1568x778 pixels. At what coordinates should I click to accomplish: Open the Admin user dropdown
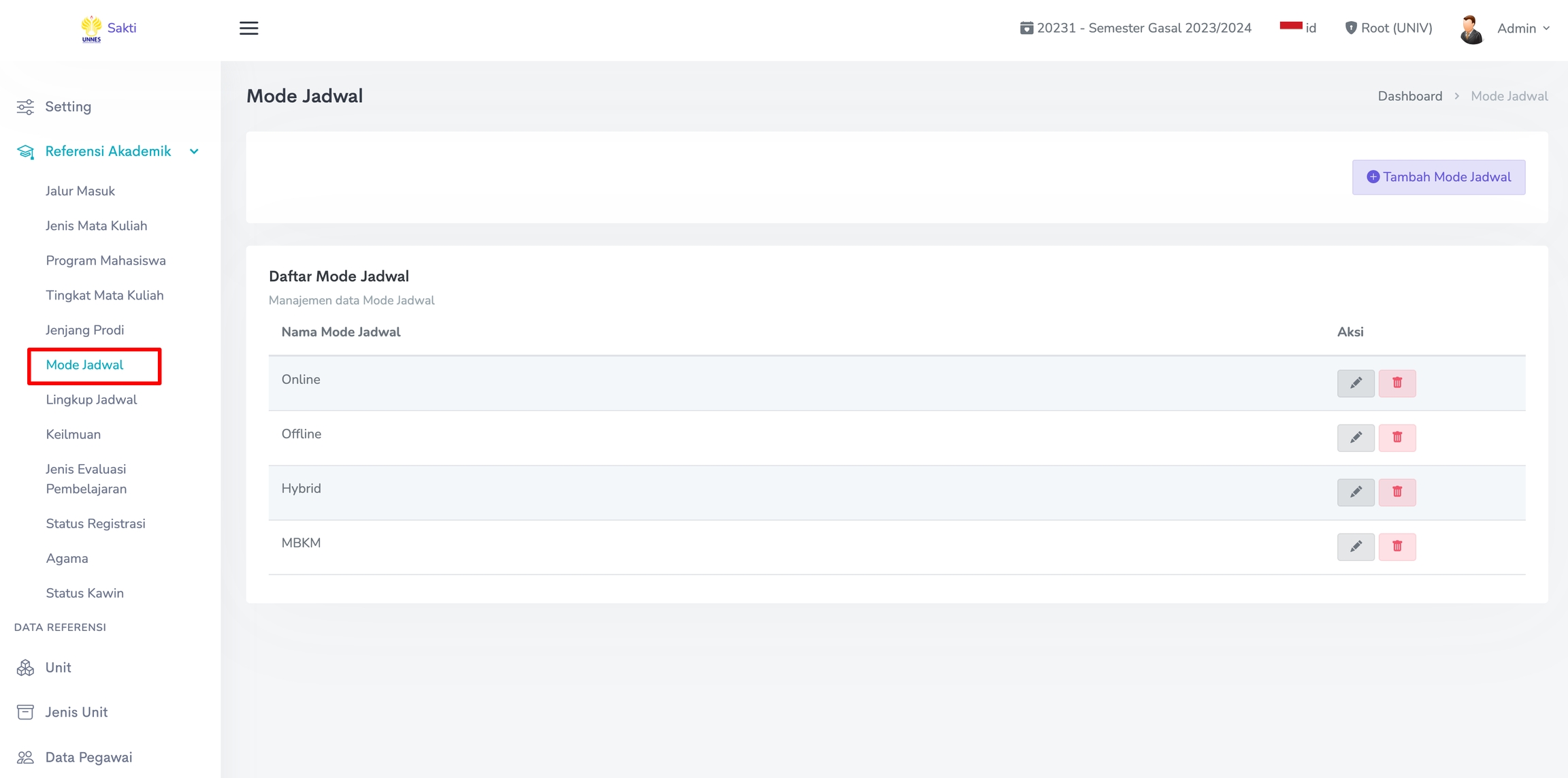point(1522,29)
